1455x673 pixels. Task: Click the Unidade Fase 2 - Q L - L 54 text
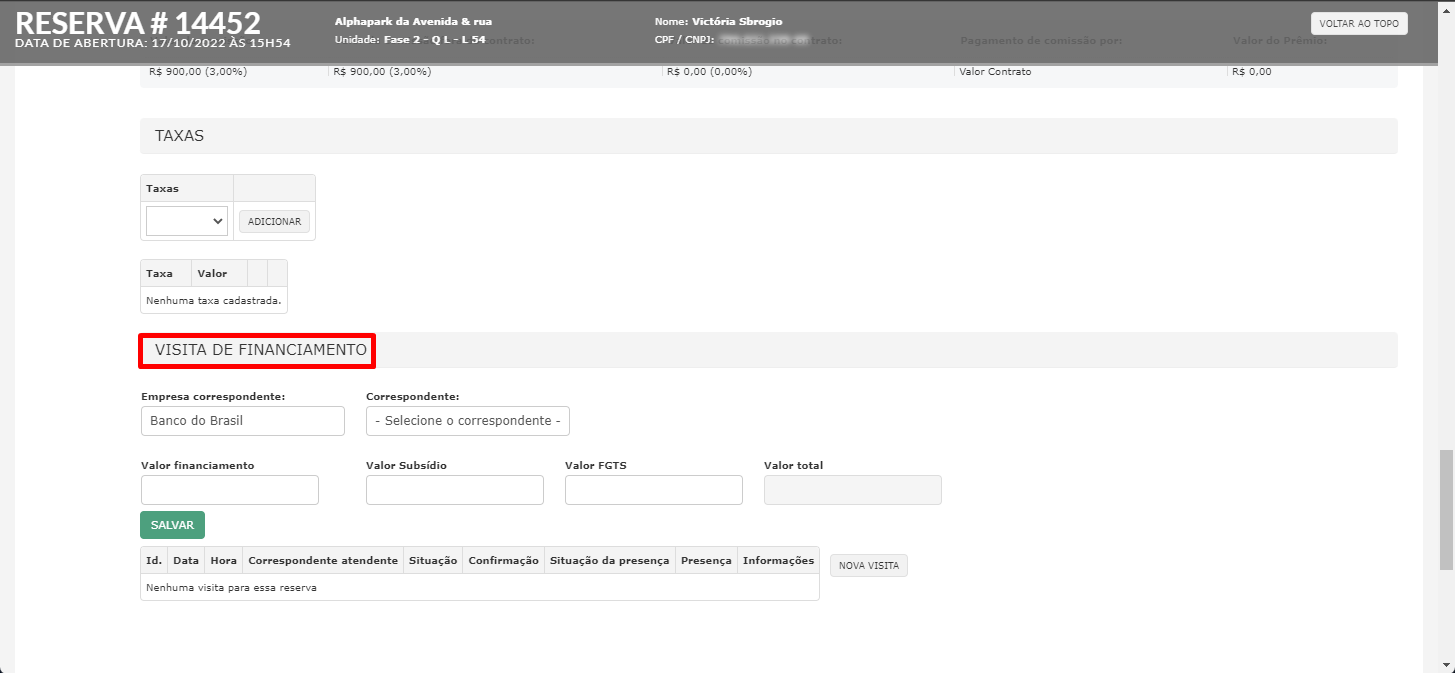tap(410, 40)
